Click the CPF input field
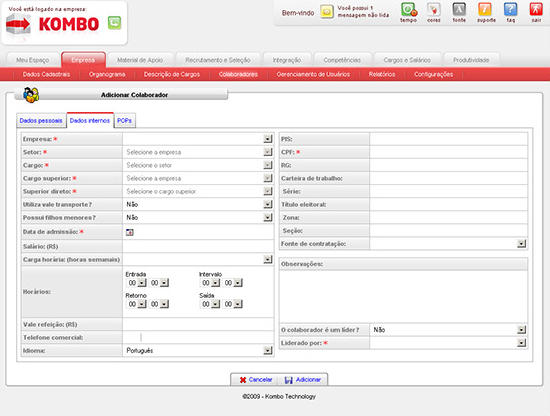Viewport: 550px width, 416px height. click(448, 152)
